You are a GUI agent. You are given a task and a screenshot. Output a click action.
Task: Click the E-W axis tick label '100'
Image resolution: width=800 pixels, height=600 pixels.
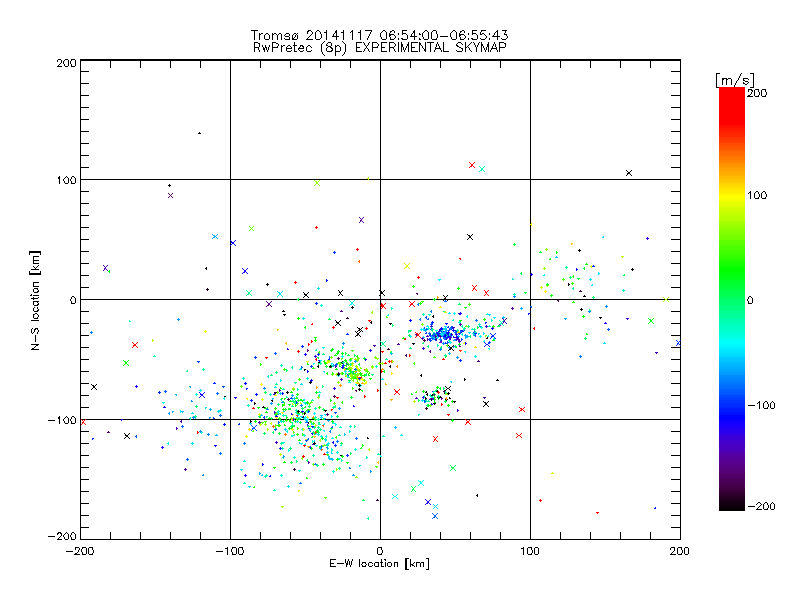tap(530, 551)
